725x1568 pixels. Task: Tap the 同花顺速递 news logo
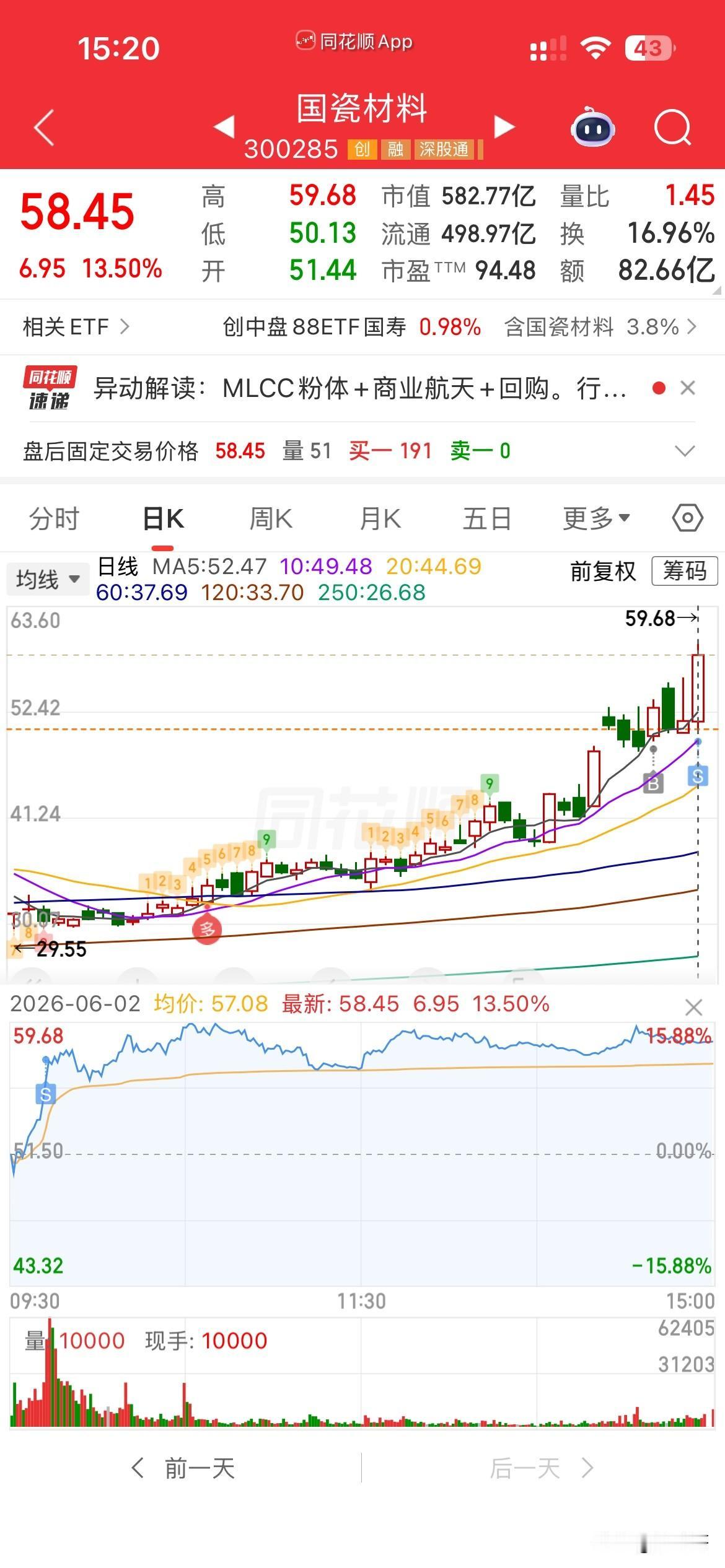click(x=50, y=388)
